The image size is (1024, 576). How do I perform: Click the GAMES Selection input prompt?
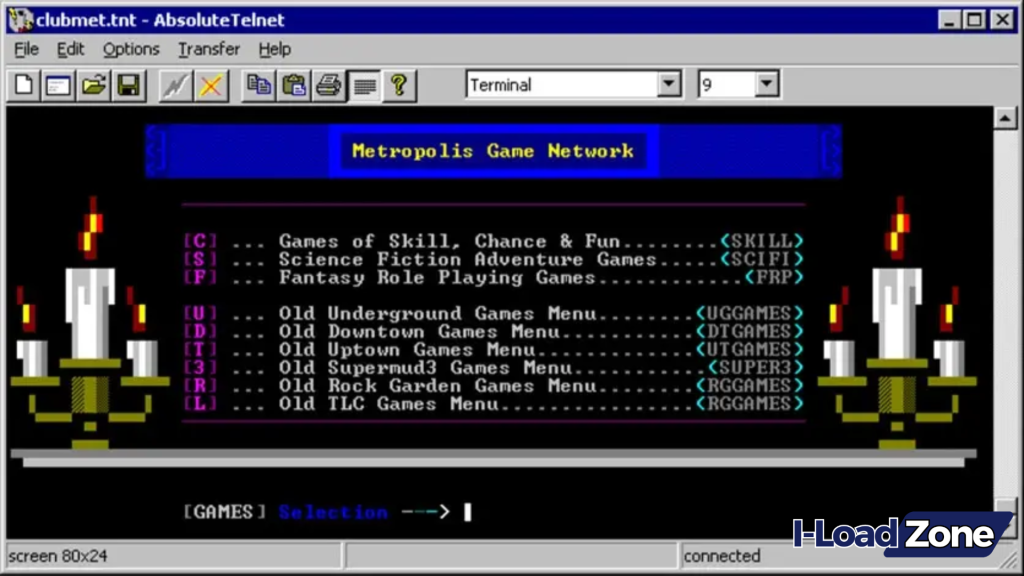coord(466,511)
